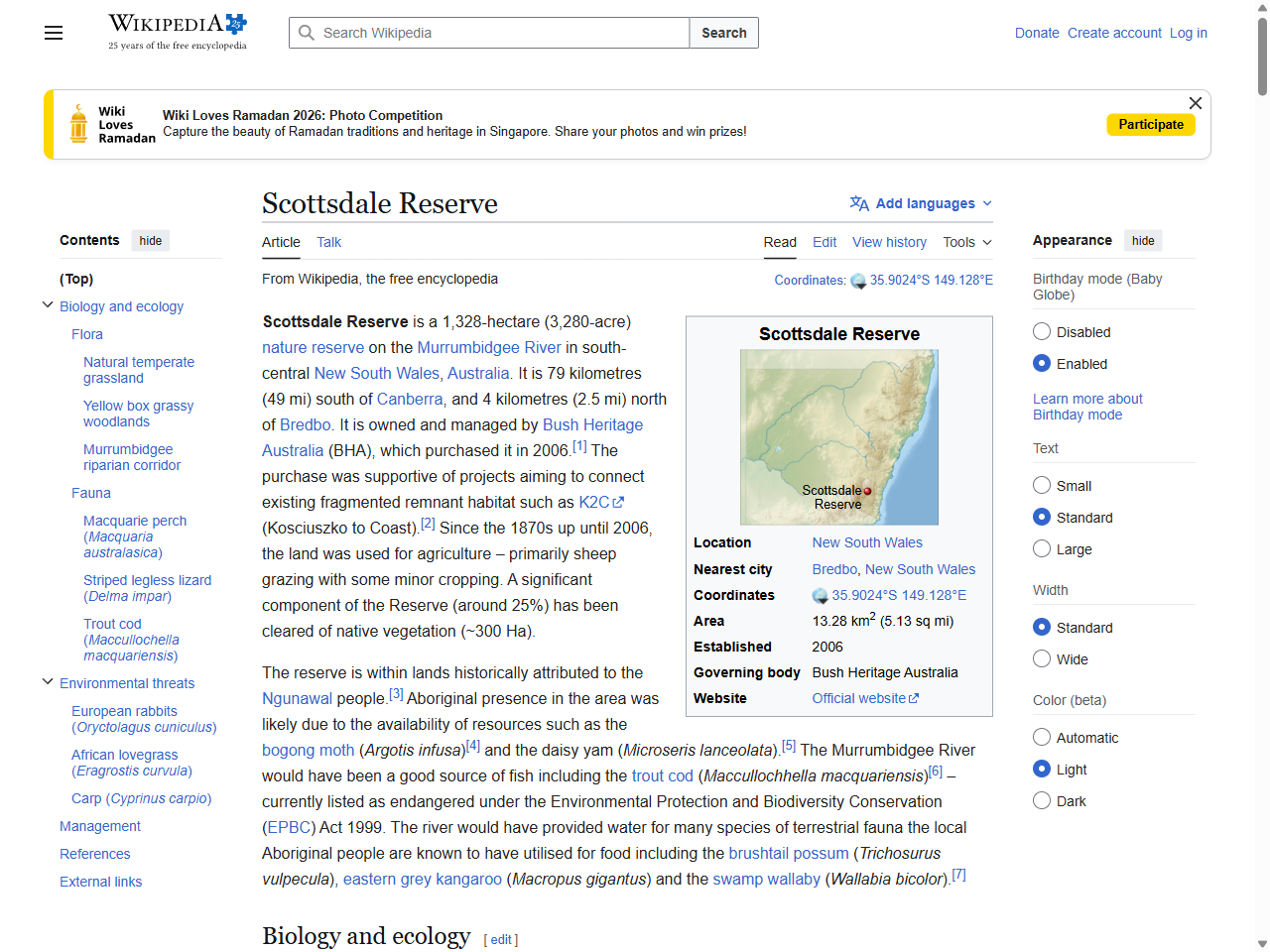
Task: Click the Log in link
Action: 1189,33
